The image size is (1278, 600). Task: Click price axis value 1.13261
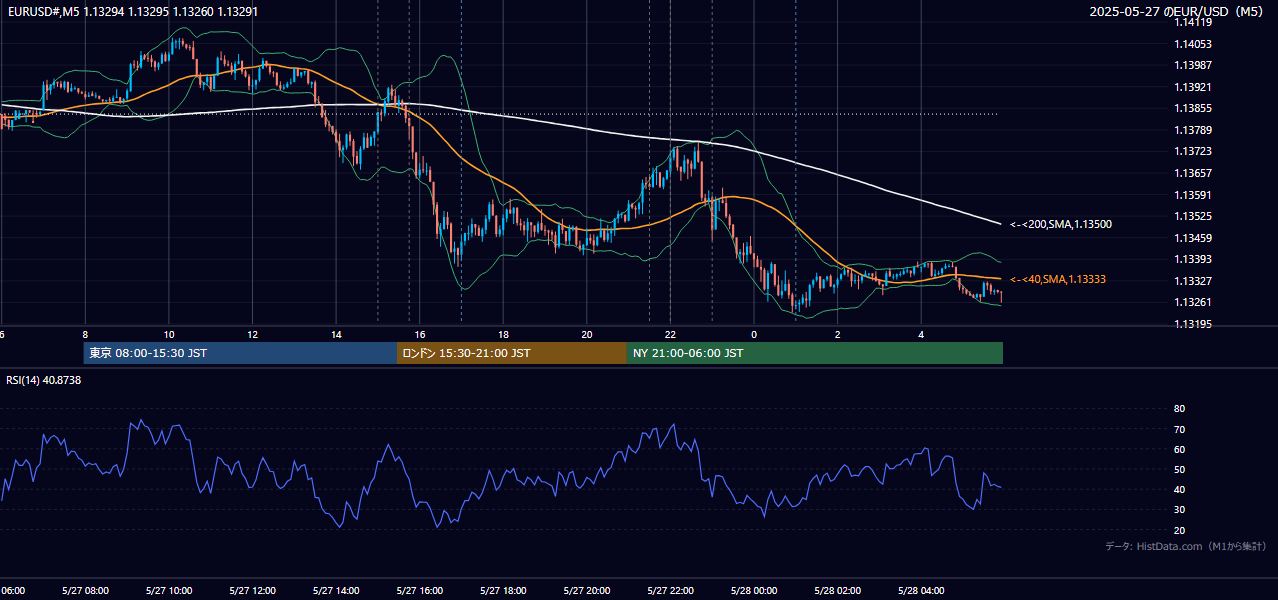pyautogui.click(x=1193, y=302)
